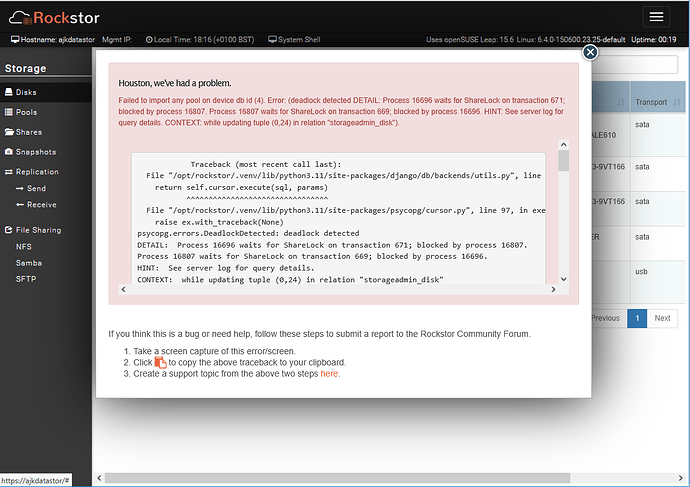This screenshot has height=487, width=690.
Task: Click the Local Time clock icon
Action: coord(149,40)
